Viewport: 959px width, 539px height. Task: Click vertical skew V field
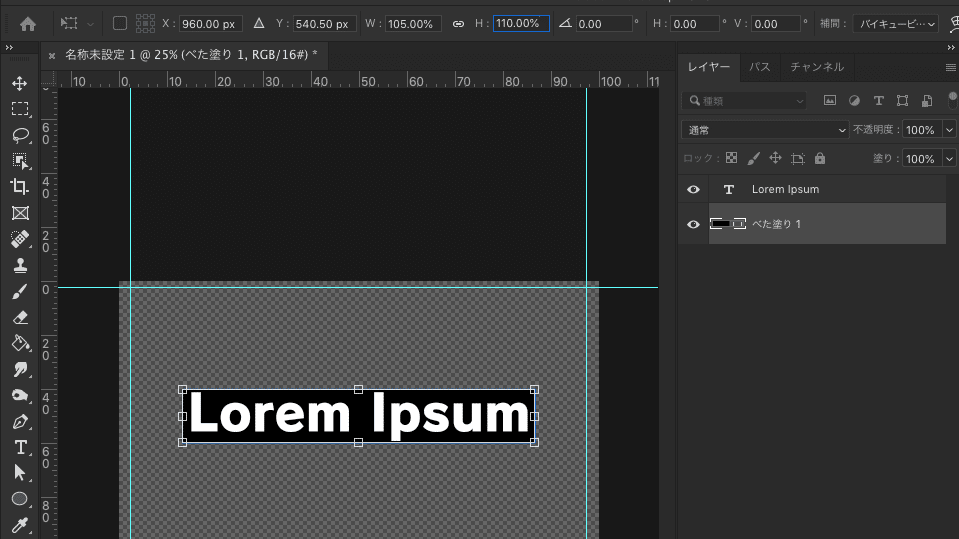[x=776, y=24]
